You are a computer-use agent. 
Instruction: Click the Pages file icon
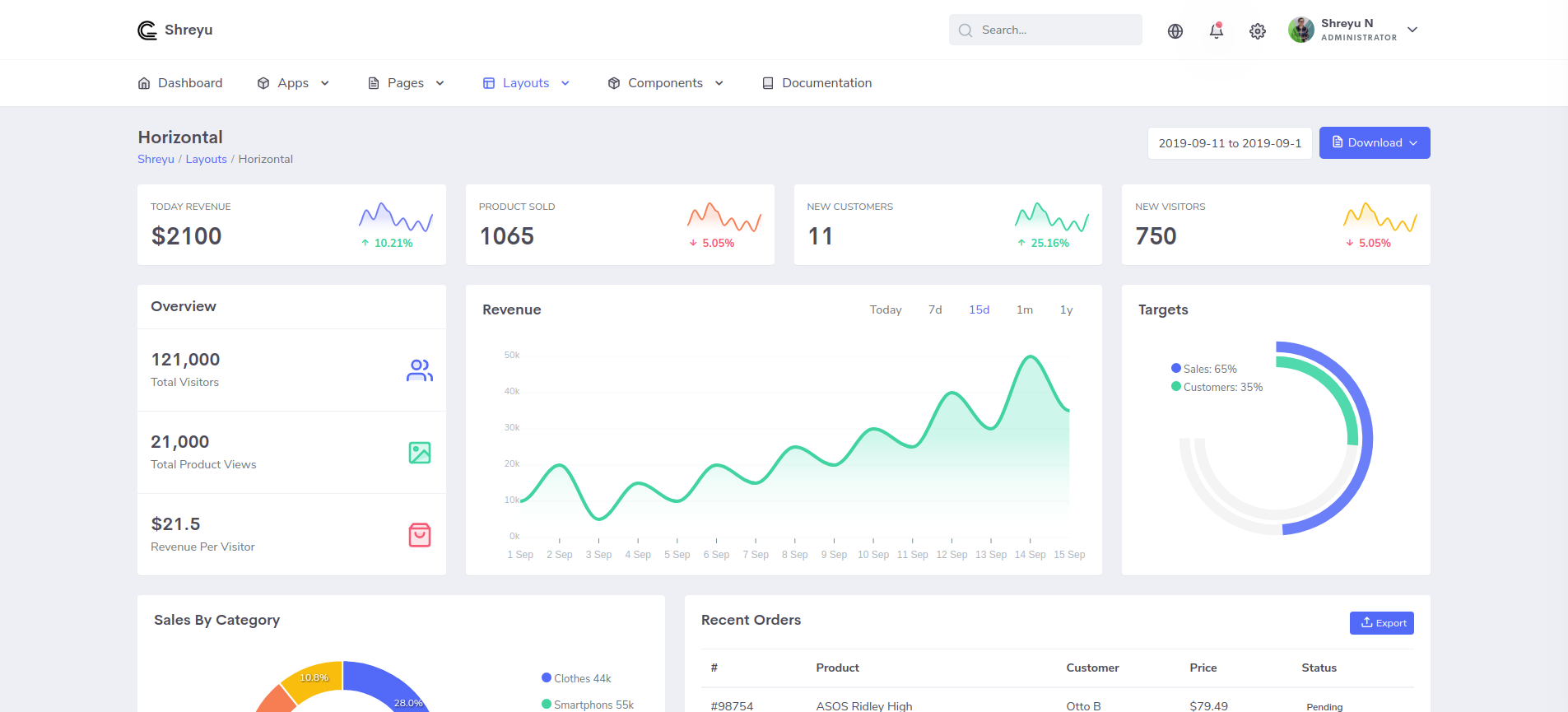(x=374, y=83)
